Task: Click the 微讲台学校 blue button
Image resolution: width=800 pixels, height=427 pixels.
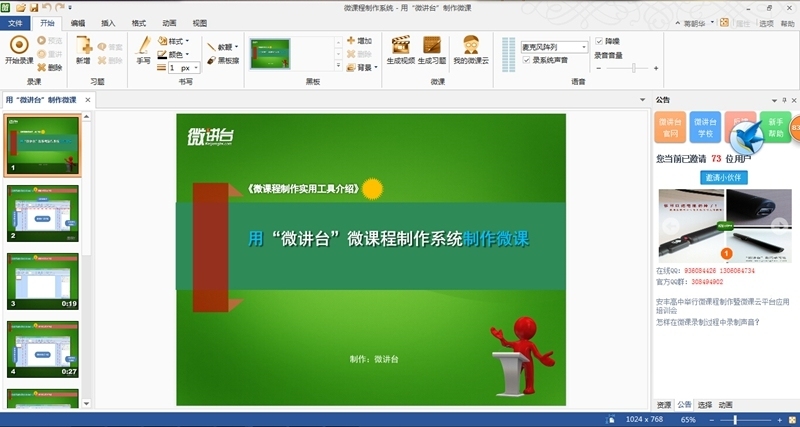Action: [x=705, y=127]
